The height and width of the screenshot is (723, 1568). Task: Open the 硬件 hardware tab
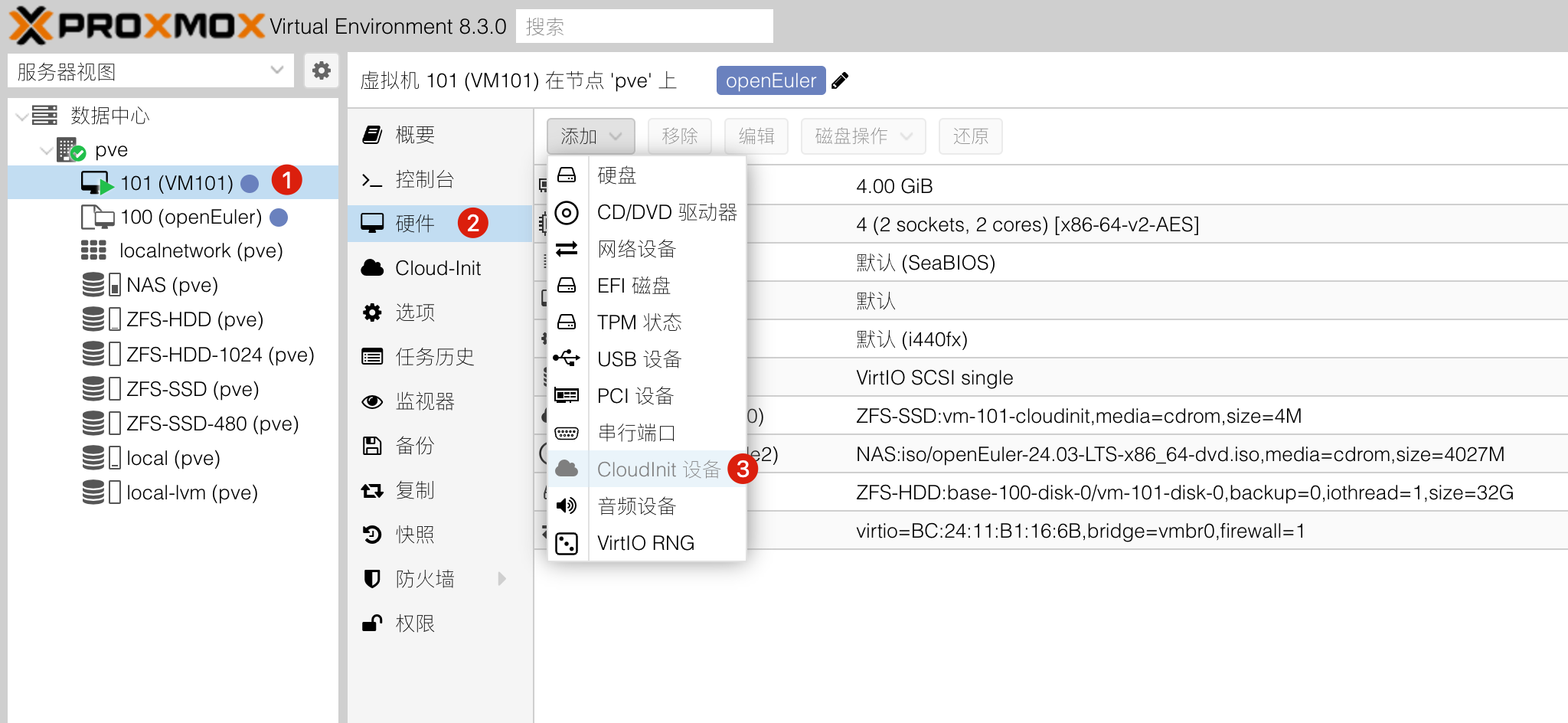[440, 224]
